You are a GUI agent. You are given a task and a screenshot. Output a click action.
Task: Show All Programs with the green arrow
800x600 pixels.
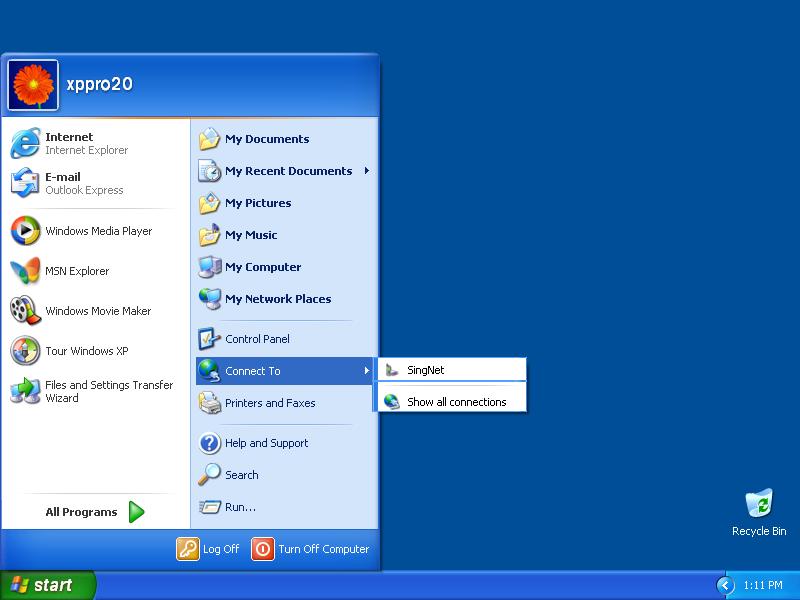136,512
